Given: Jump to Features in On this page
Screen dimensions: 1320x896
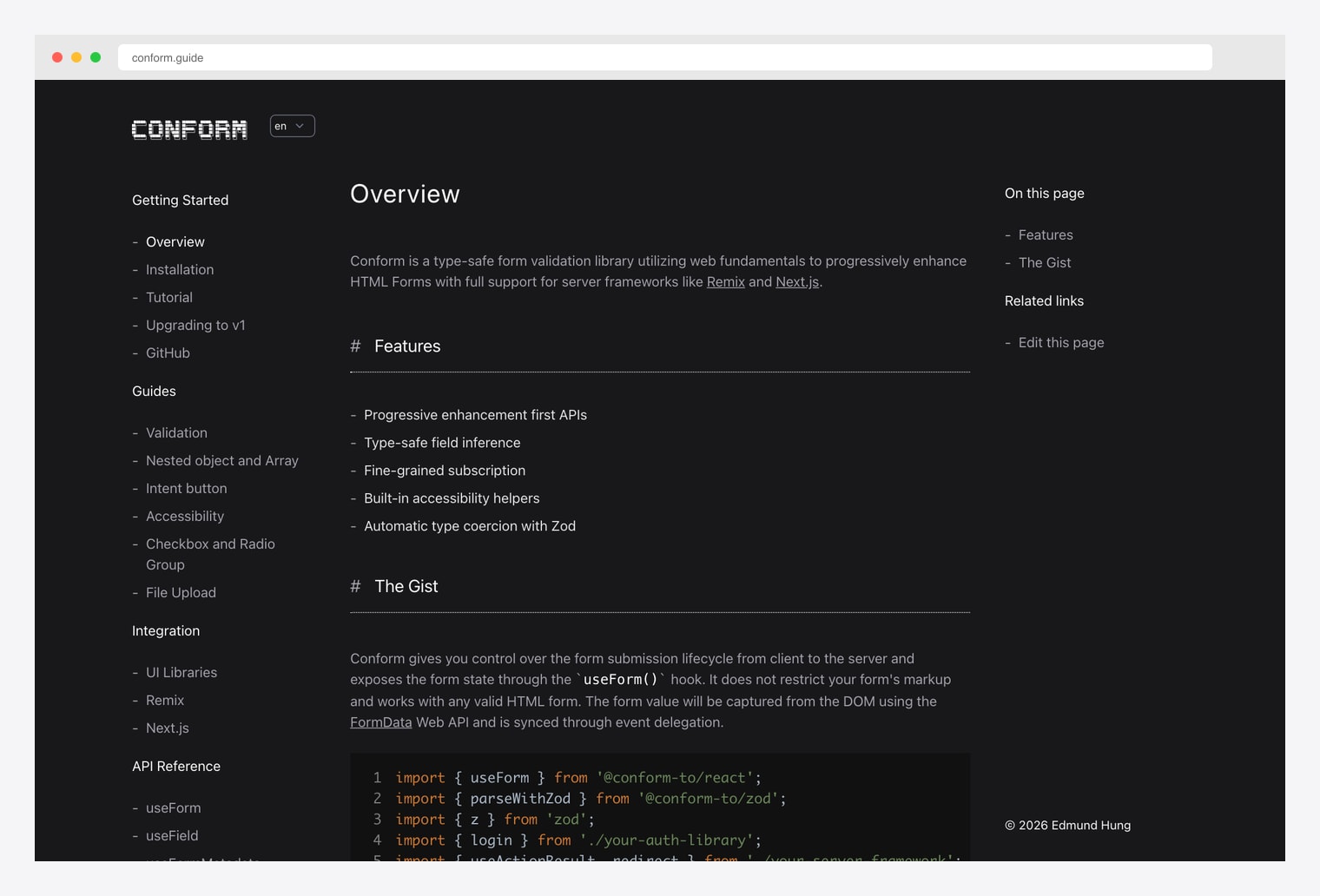Looking at the screenshot, I should pos(1046,234).
